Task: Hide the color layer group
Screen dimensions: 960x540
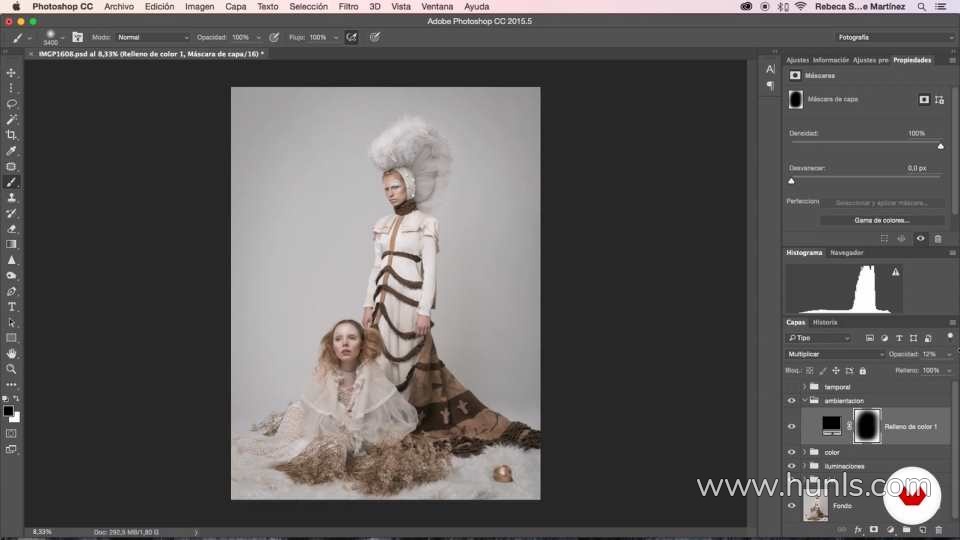Action: pyautogui.click(x=791, y=452)
